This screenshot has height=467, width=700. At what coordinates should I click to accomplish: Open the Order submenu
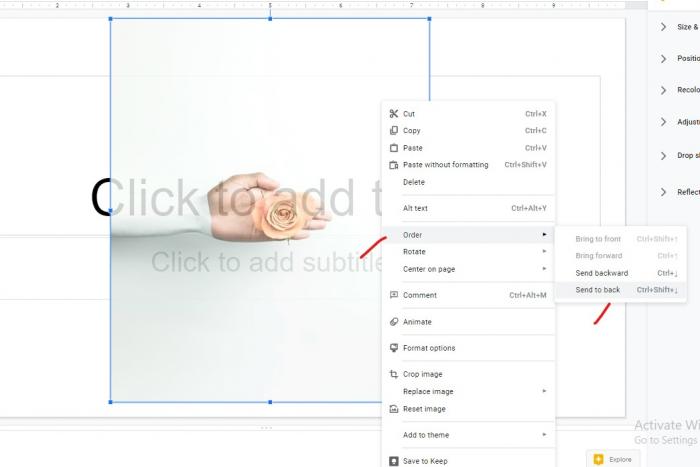coord(468,234)
